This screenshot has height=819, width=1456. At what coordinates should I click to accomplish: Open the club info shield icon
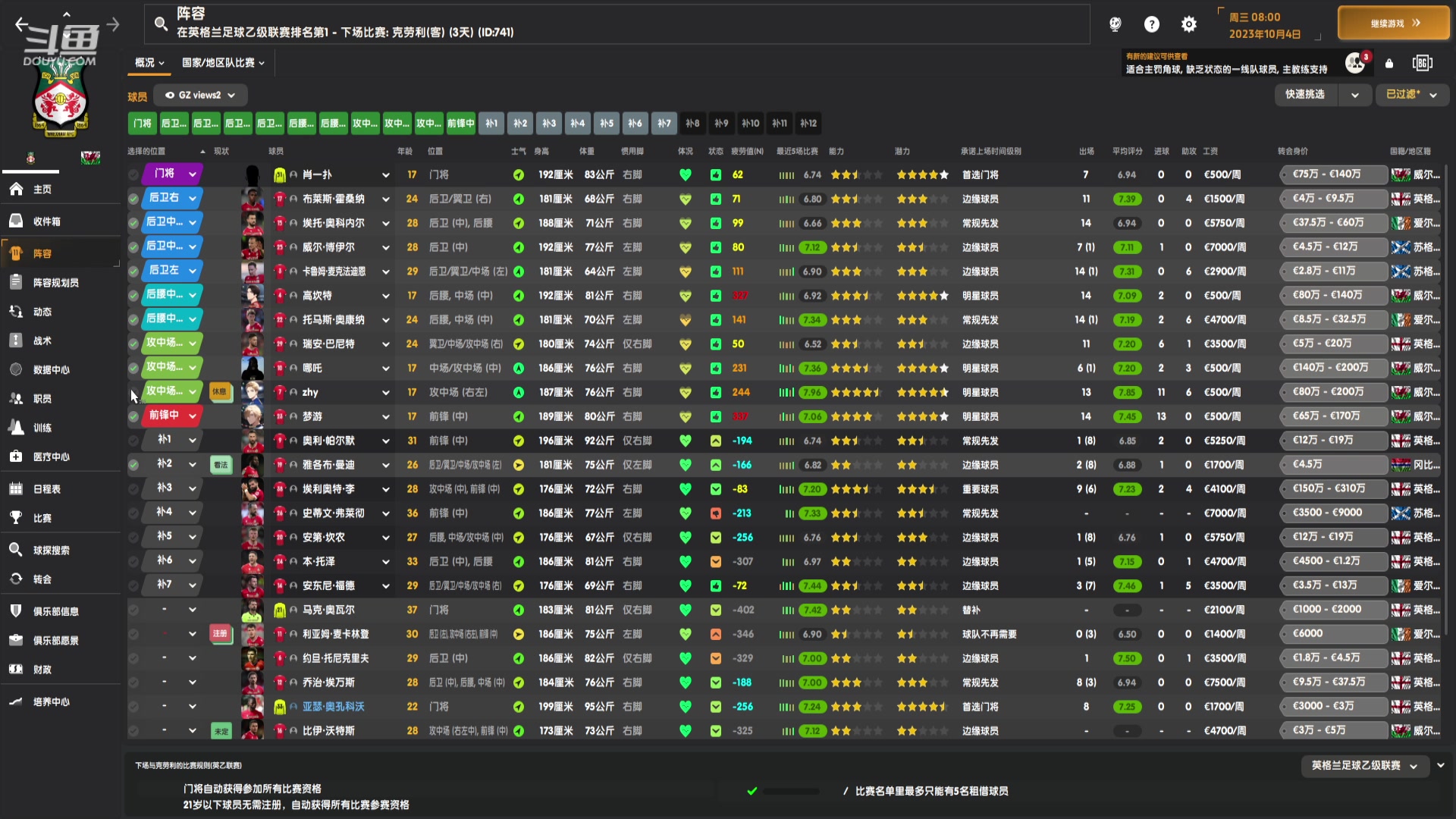point(16,610)
